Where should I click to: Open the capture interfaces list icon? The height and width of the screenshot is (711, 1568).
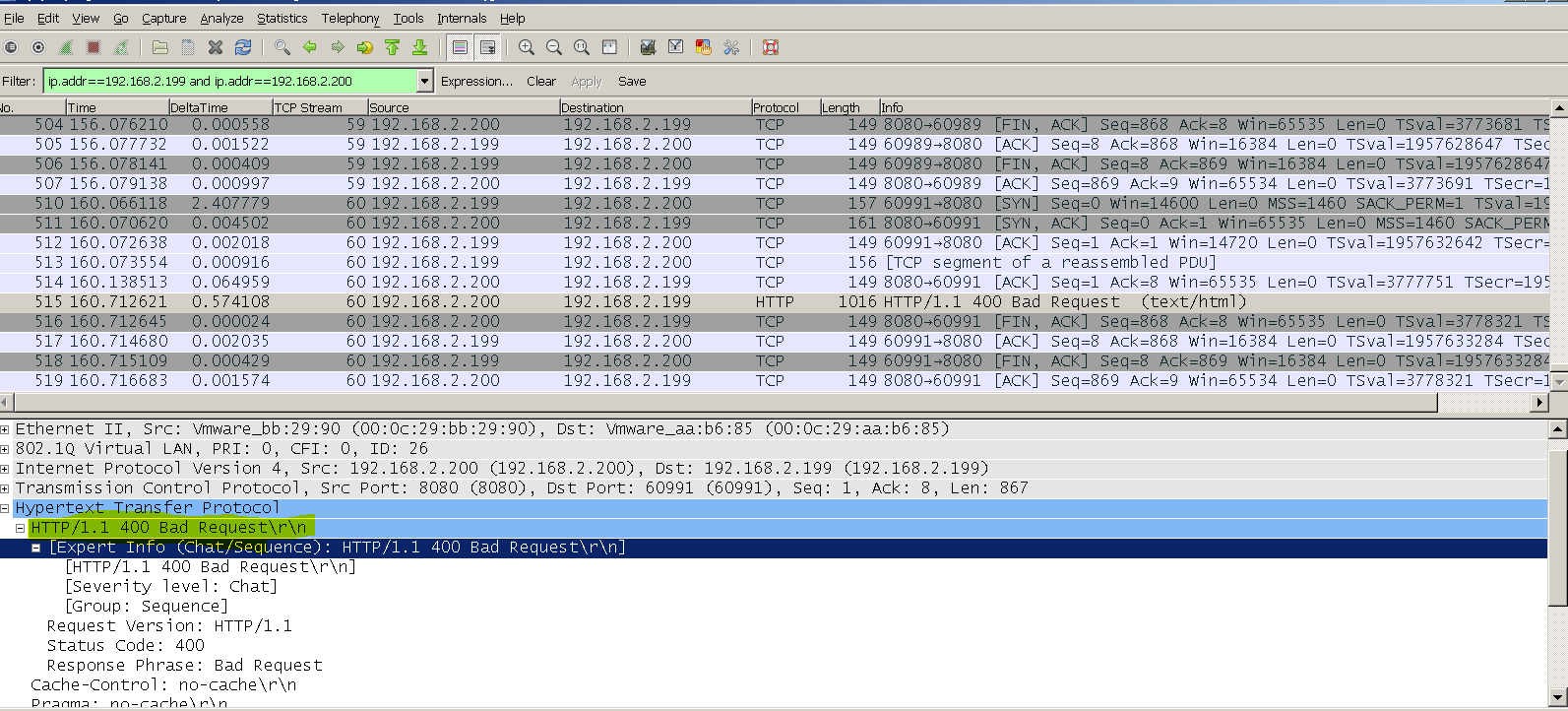click(11, 47)
